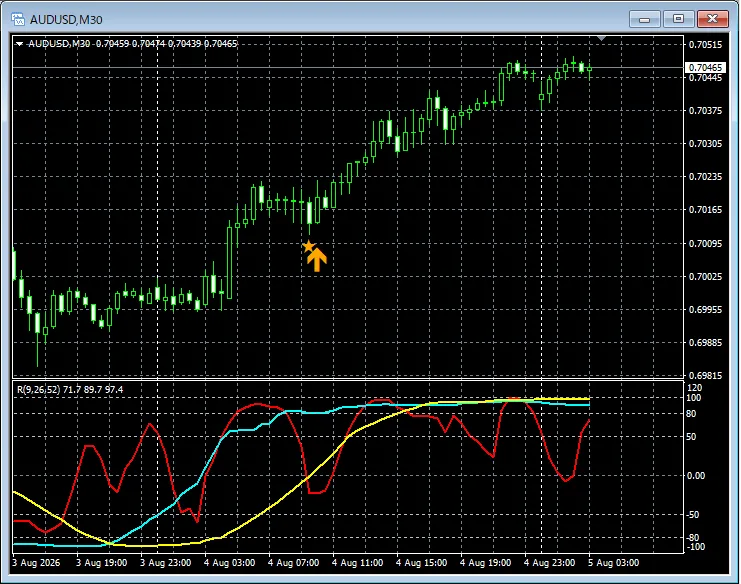Click the current price label 0.70465
741x584 pixels.
[705, 68]
